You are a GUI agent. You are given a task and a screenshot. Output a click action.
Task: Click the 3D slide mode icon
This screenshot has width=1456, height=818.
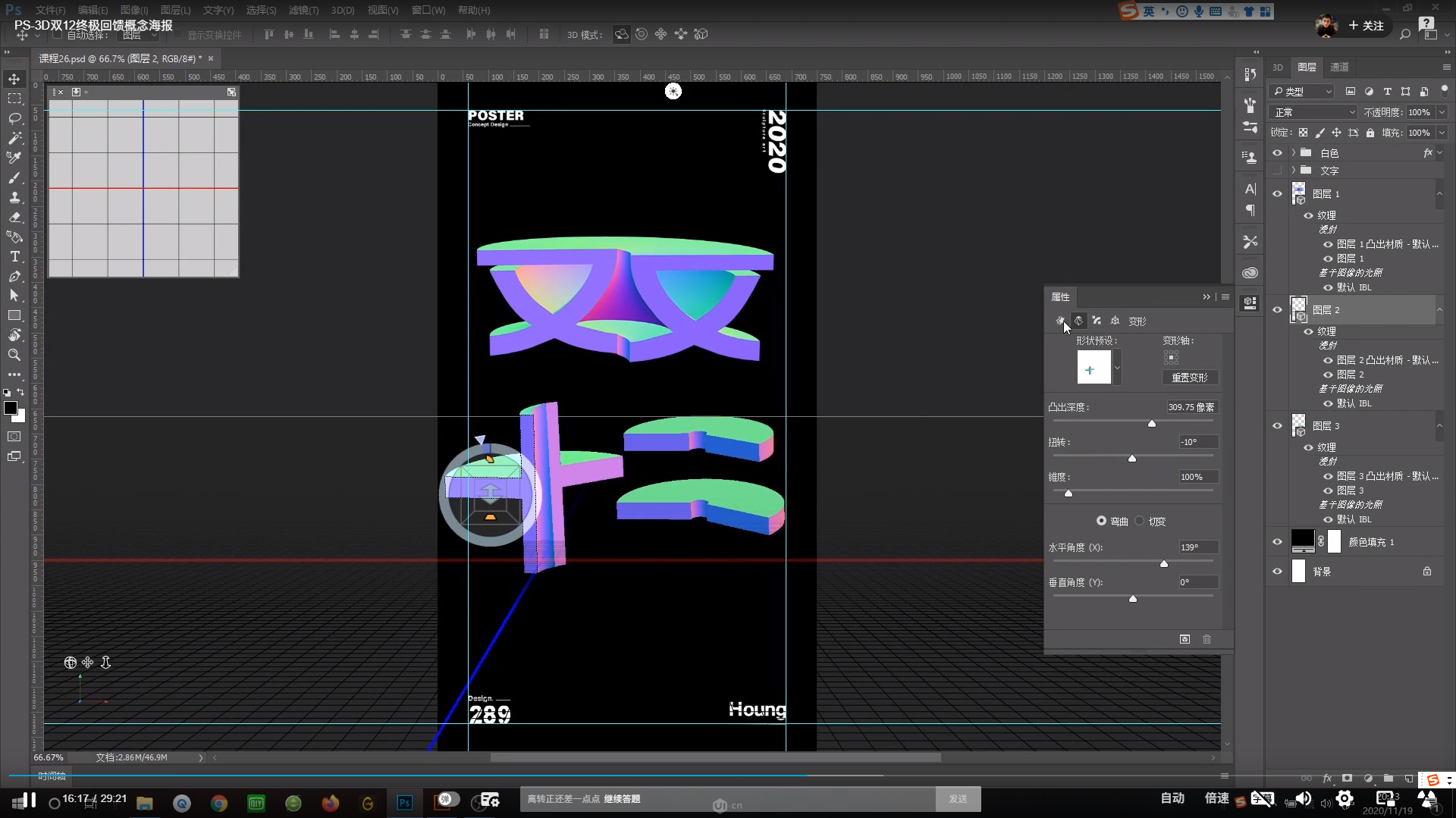click(x=681, y=34)
